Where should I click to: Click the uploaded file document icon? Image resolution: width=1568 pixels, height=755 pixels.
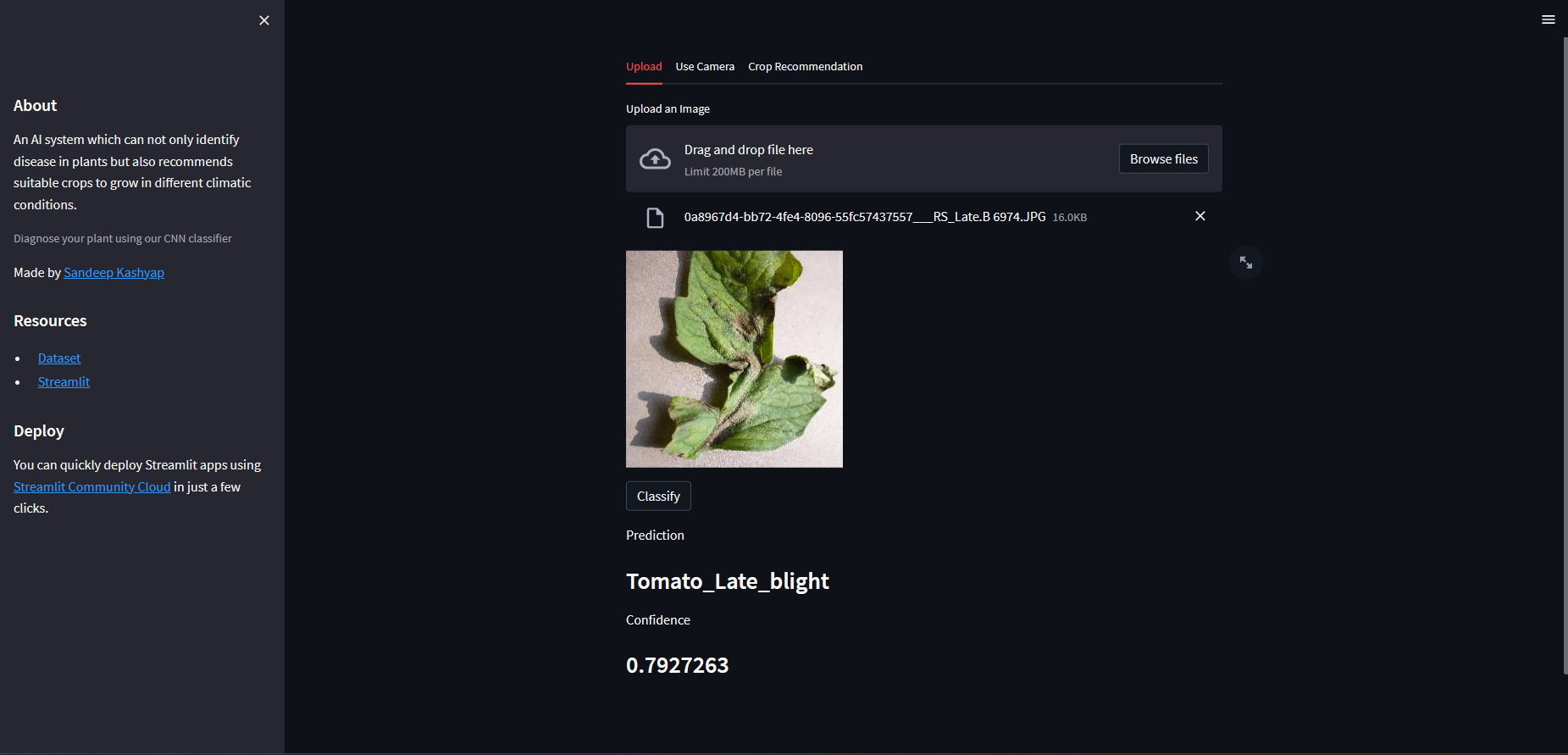pyautogui.click(x=655, y=218)
